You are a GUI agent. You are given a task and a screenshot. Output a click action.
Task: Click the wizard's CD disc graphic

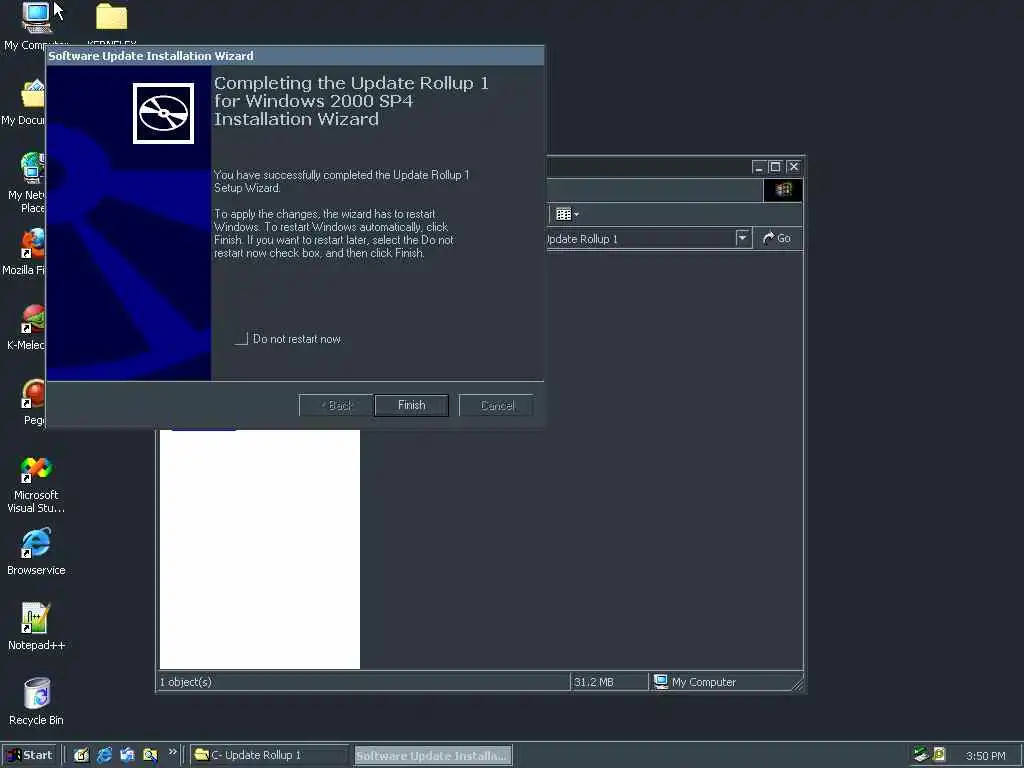click(x=163, y=113)
